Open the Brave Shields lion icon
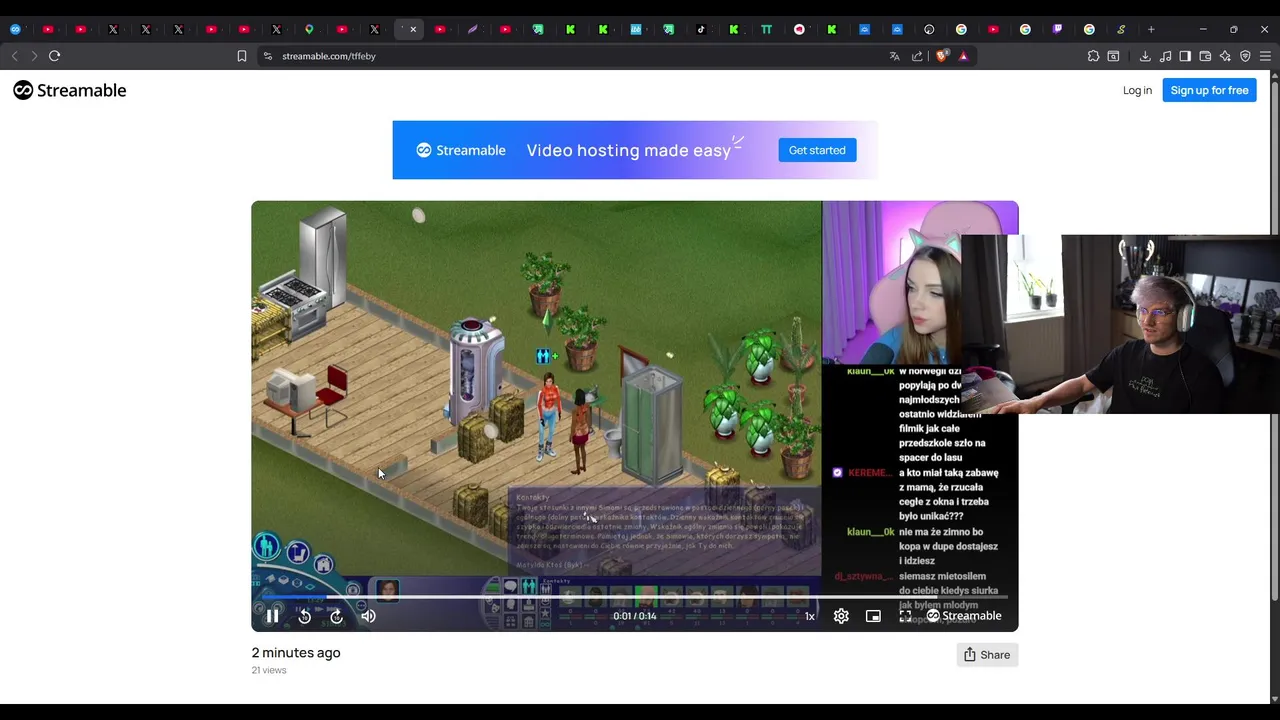Viewport: 1280px width, 720px height. [x=941, y=56]
